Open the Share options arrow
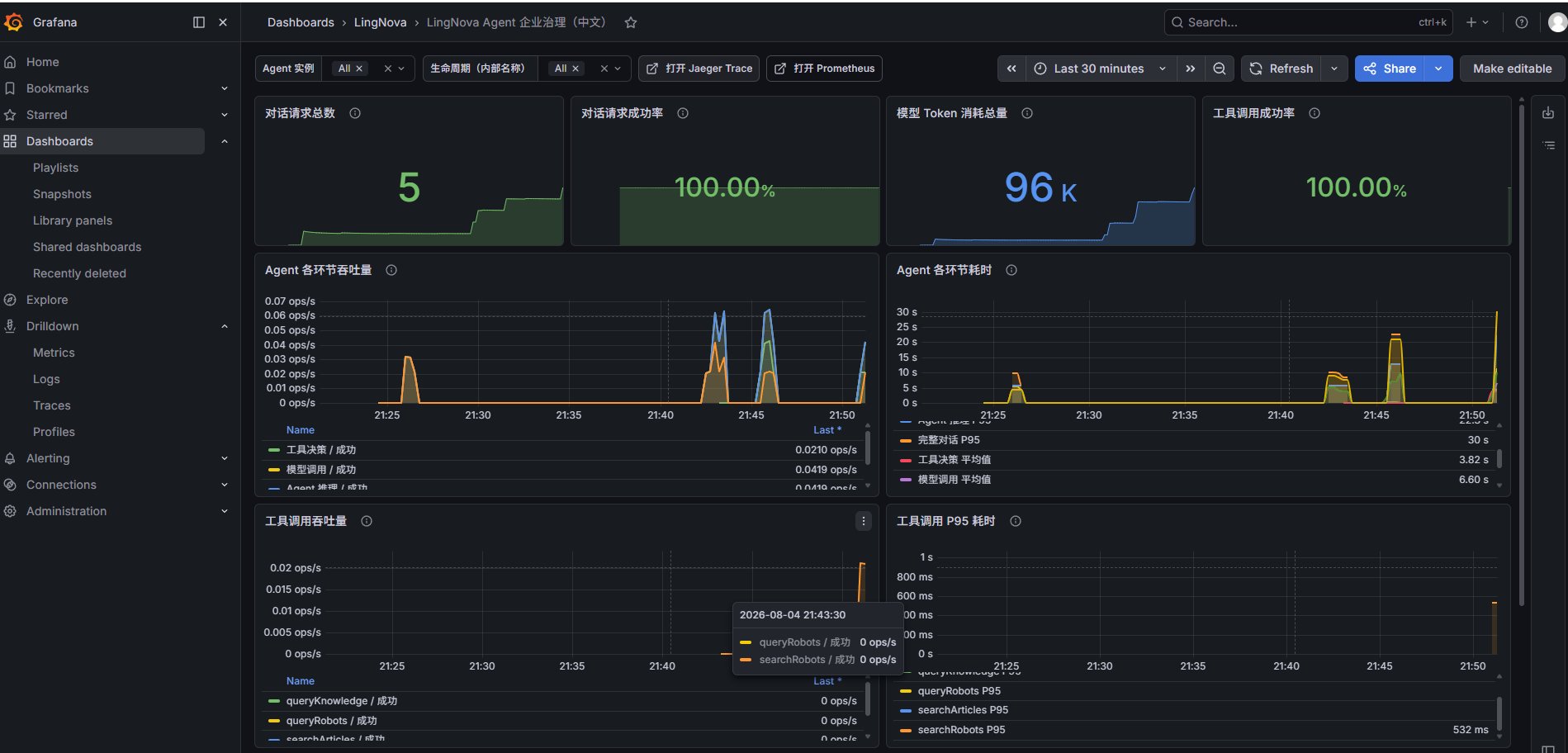The image size is (1568, 753). [1439, 69]
